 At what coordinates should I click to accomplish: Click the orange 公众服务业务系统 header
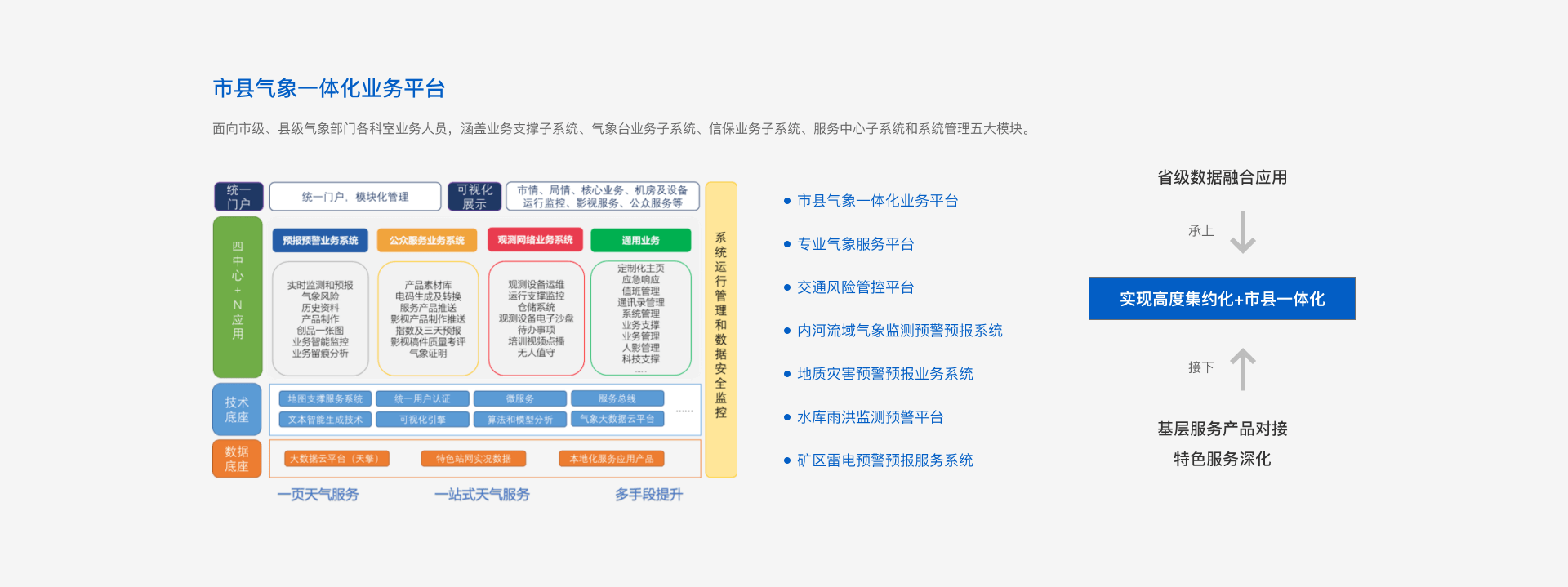[x=427, y=240]
